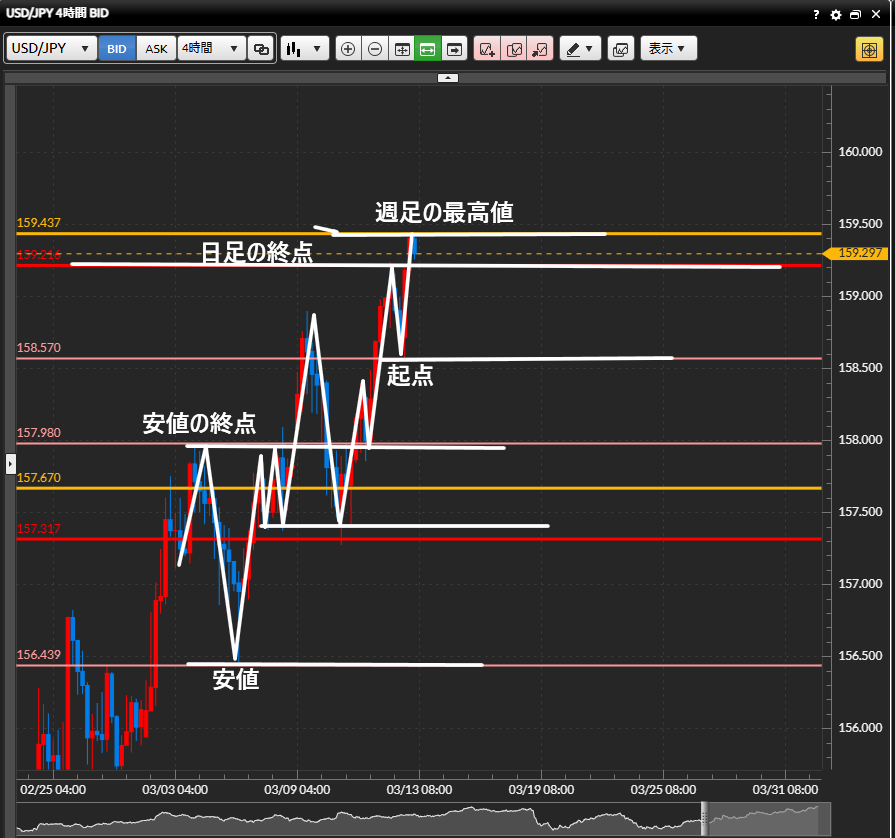Switch price display to ASK
895x838 pixels.
point(156,48)
